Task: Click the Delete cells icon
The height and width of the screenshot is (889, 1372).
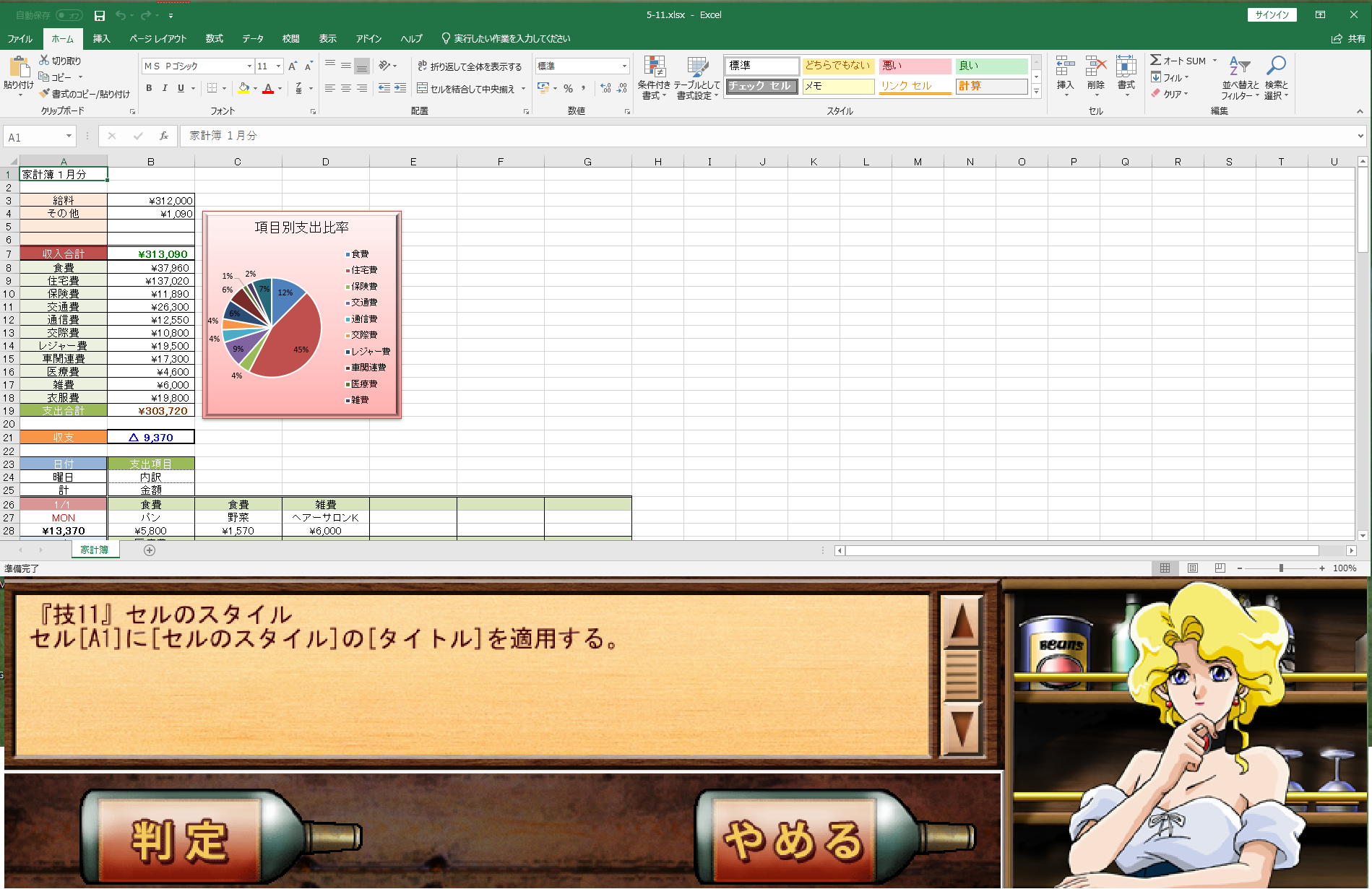Action: [1095, 66]
